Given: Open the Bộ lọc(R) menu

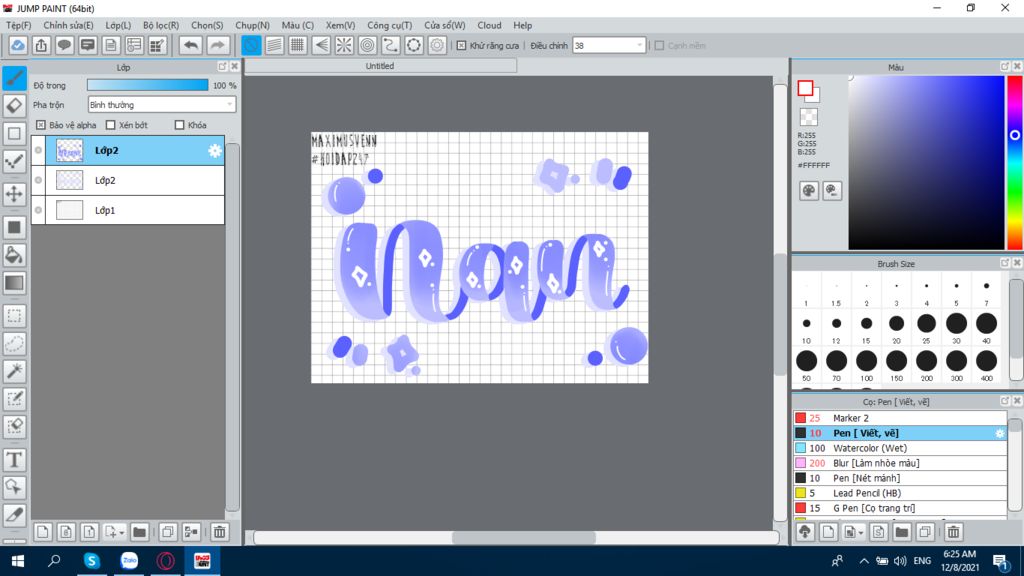Looking at the screenshot, I should tap(161, 25).
